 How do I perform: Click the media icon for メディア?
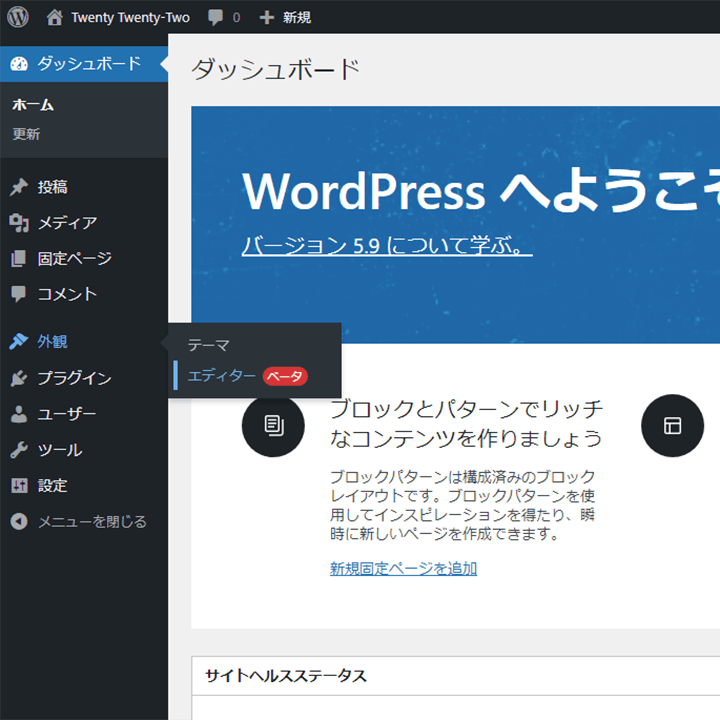(19, 223)
